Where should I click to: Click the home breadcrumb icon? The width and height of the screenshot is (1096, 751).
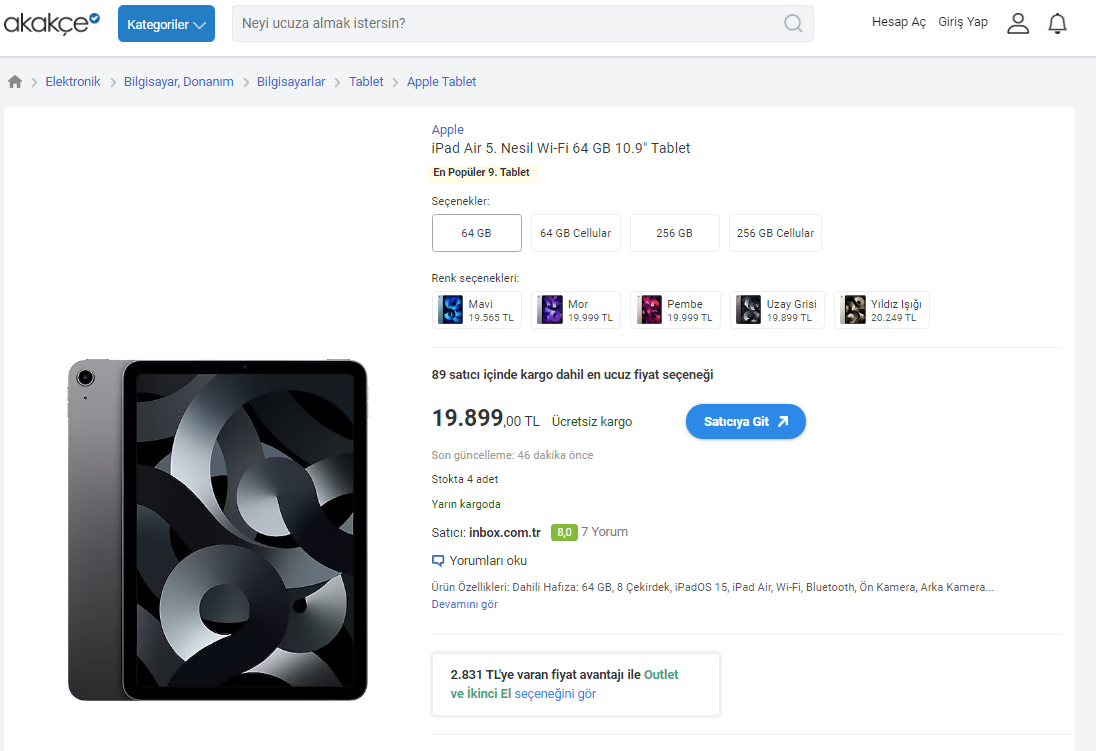(15, 82)
